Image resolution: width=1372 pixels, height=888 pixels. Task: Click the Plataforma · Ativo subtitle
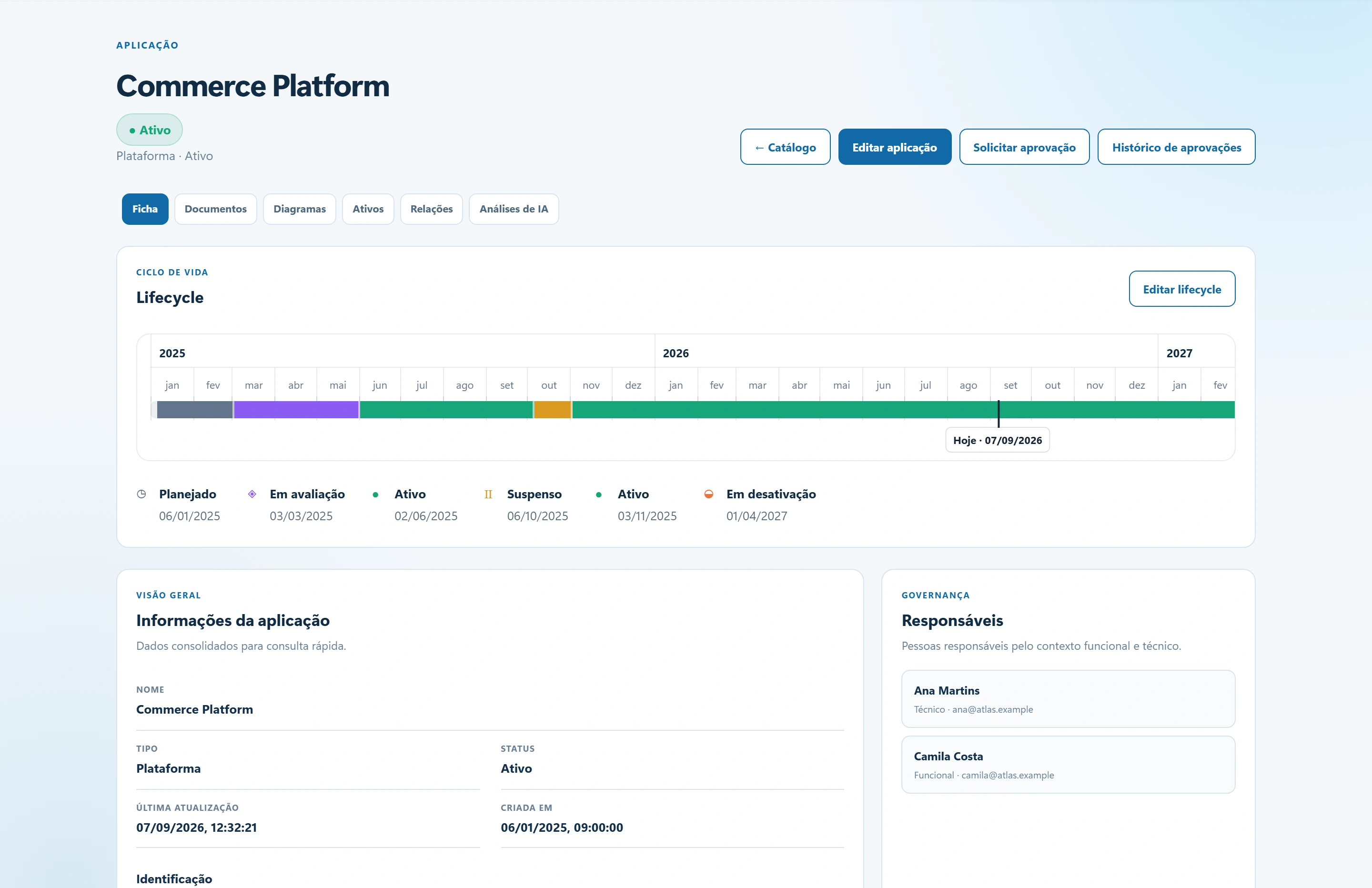click(x=164, y=156)
